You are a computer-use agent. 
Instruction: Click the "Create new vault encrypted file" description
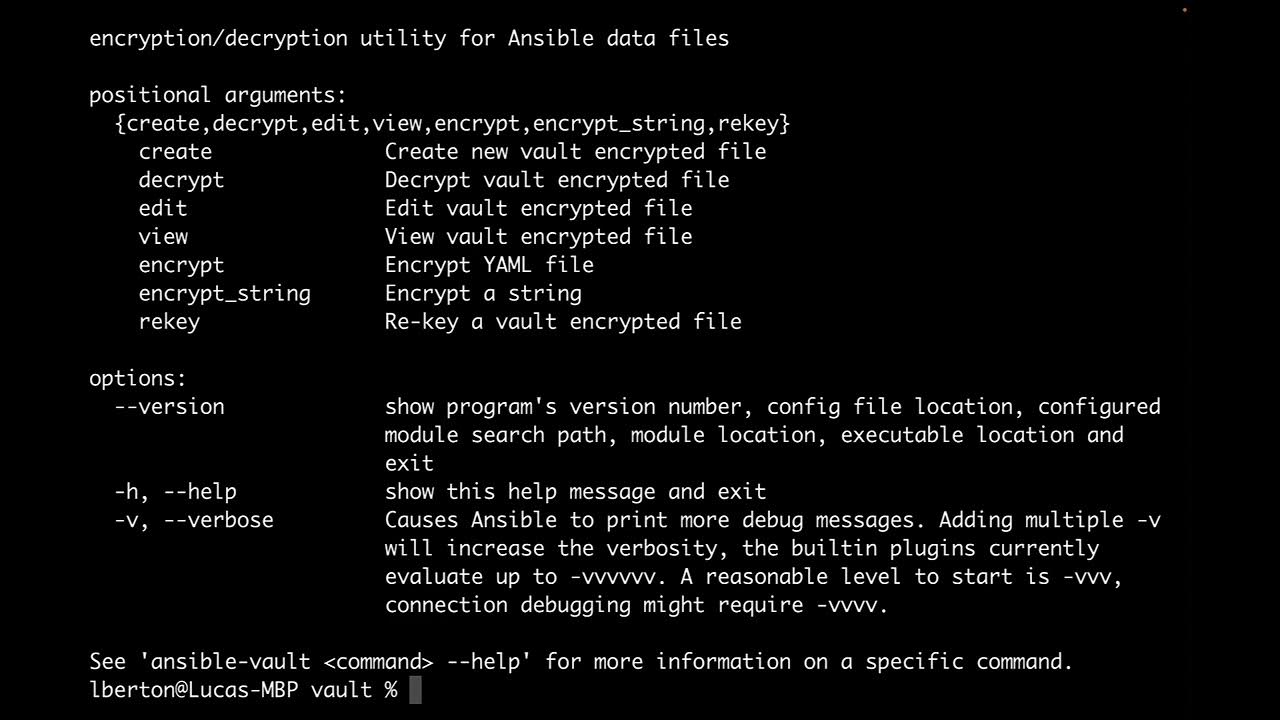point(575,152)
